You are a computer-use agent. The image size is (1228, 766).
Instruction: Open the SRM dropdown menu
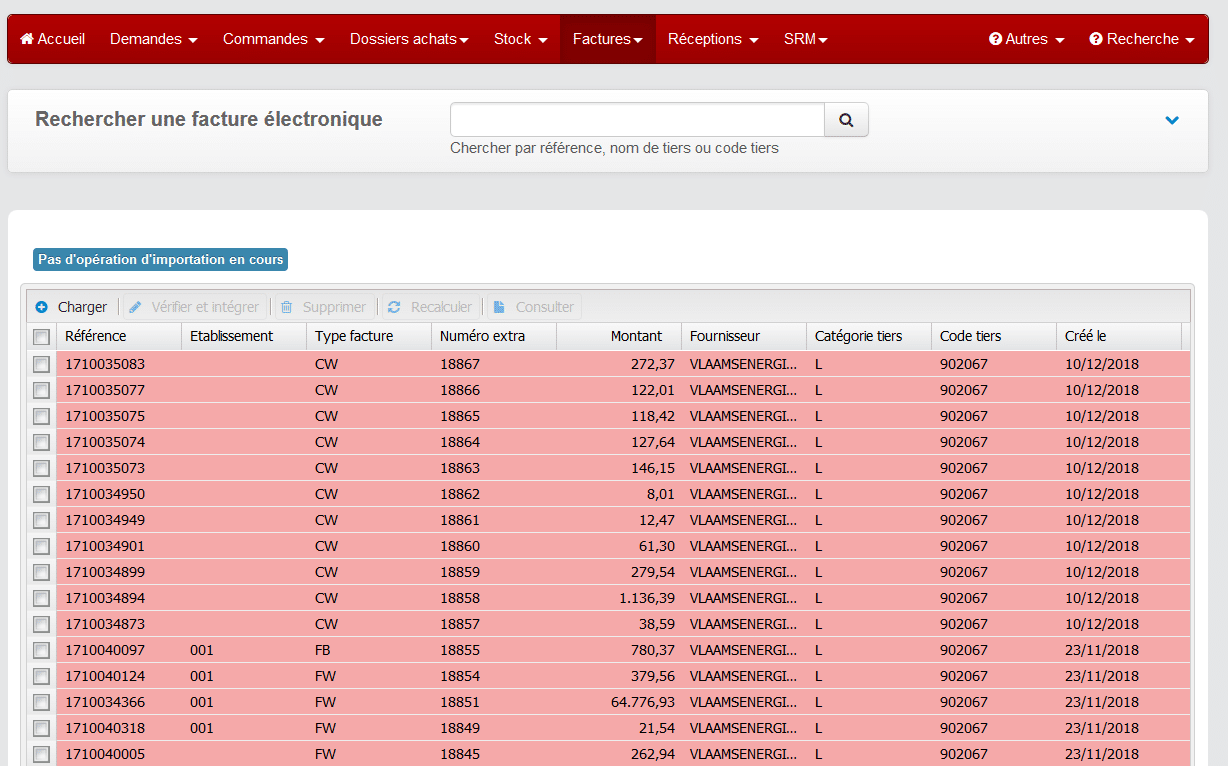[x=806, y=39]
